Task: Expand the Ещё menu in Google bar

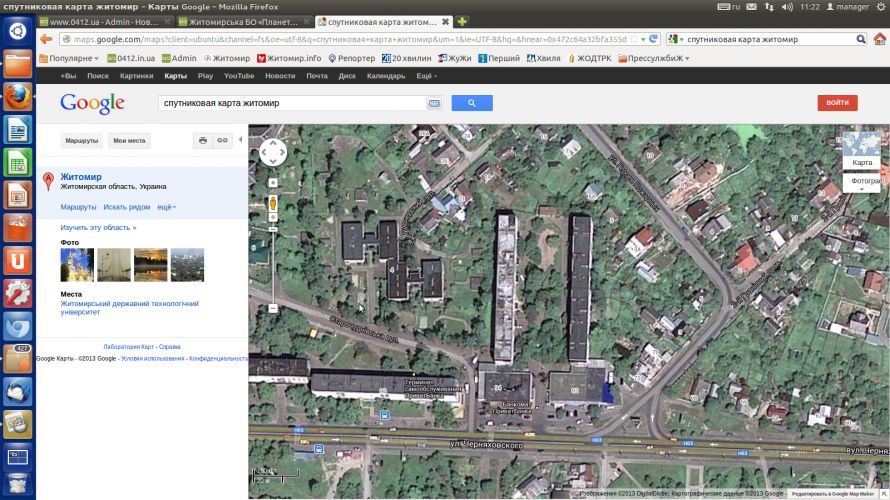Action: [426, 75]
